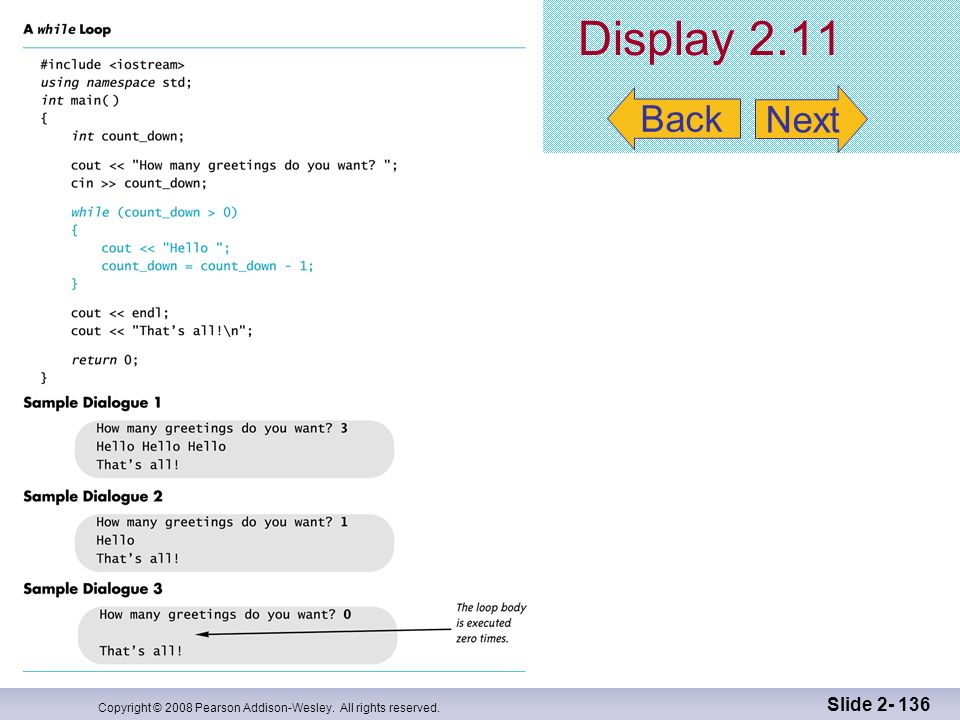This screenshot has width=960, height=720.
Task: Click the cout "That's all!\n" code line
Action: click(162, 331)
